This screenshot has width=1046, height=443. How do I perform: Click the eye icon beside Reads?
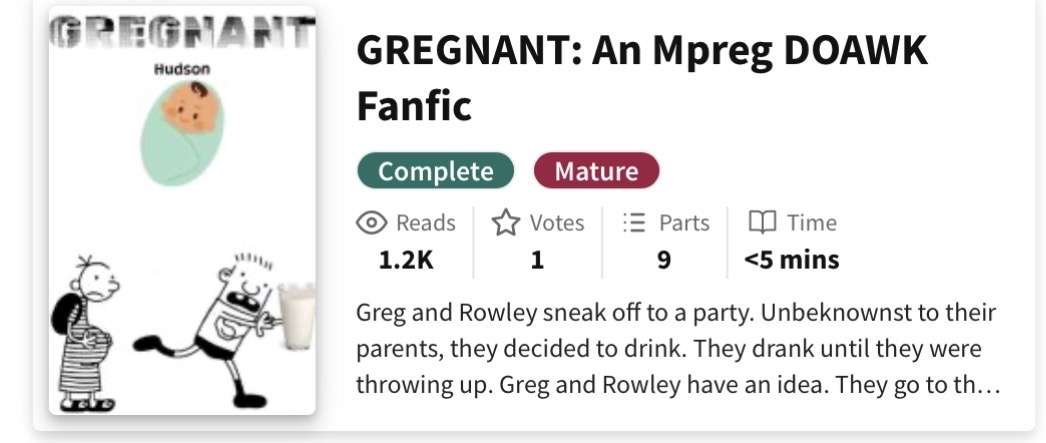click(371, 223)
